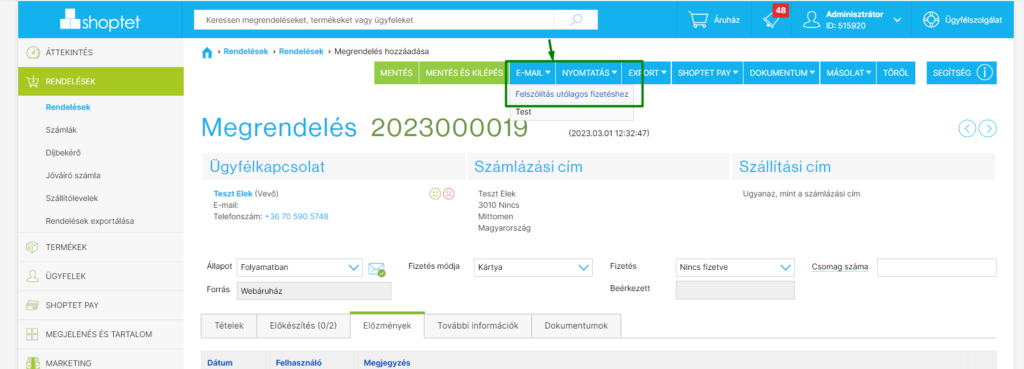Open the E-MAIL dropdown menu
The image size is (1024, 369).
point(533,73)
